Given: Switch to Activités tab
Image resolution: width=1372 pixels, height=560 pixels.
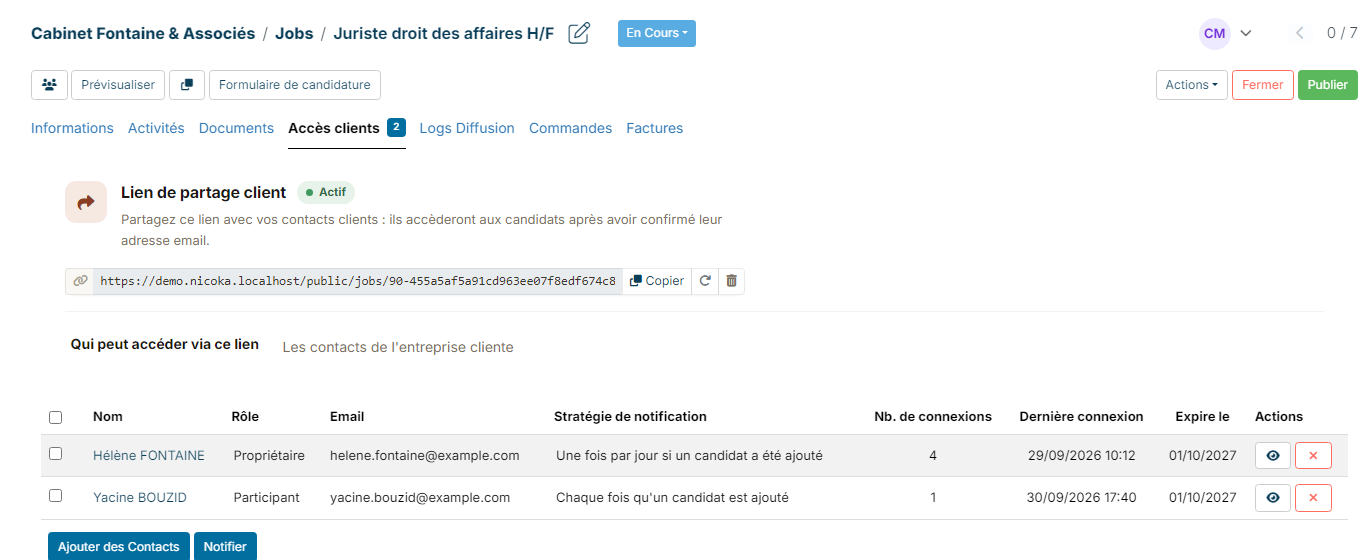Looking at the screenshot, I should [x=156, y=128].
